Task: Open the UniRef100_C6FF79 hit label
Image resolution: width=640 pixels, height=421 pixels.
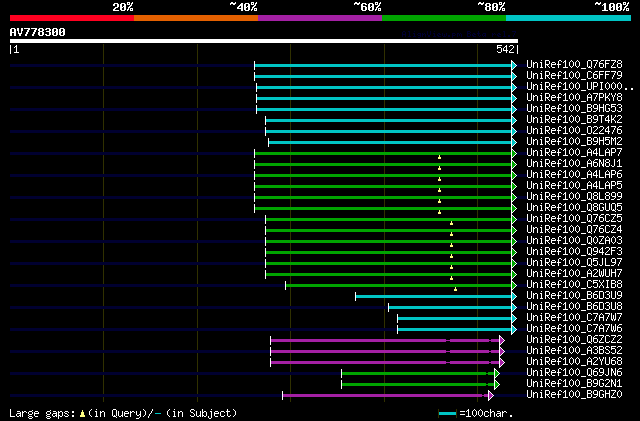Action: (x=574, y=76)
